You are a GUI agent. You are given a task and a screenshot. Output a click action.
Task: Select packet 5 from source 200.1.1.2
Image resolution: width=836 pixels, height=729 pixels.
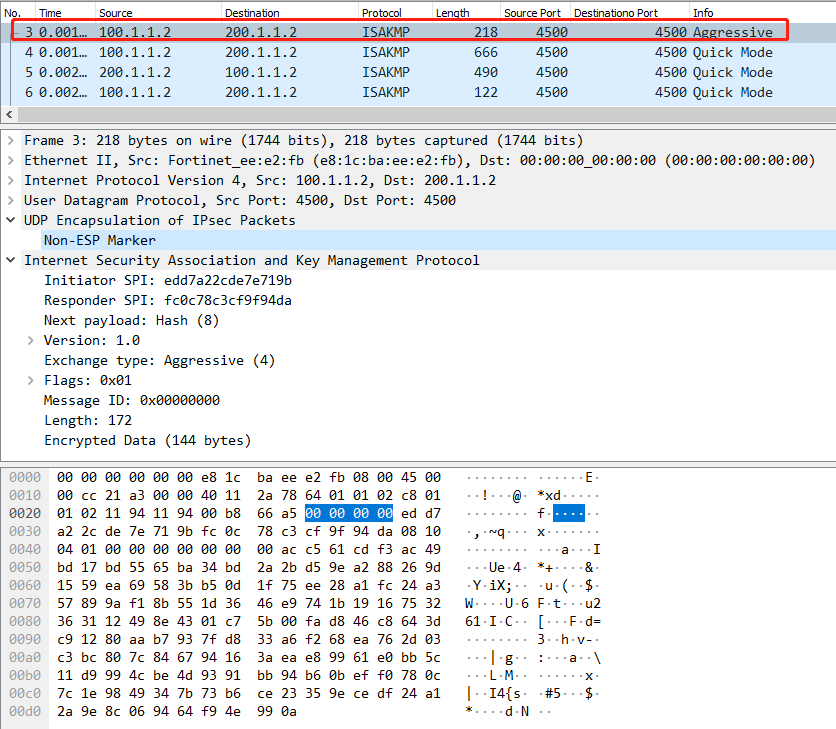click(400, 72)
